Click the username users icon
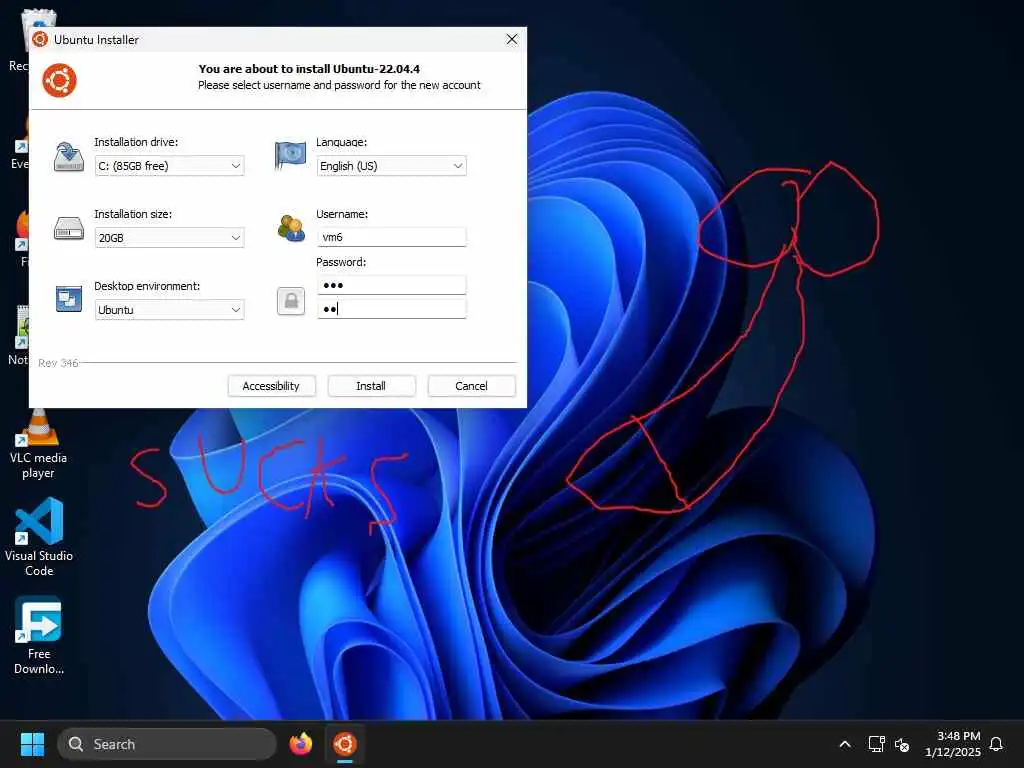Screen dimensions: 1024x768 click(291, 229)
